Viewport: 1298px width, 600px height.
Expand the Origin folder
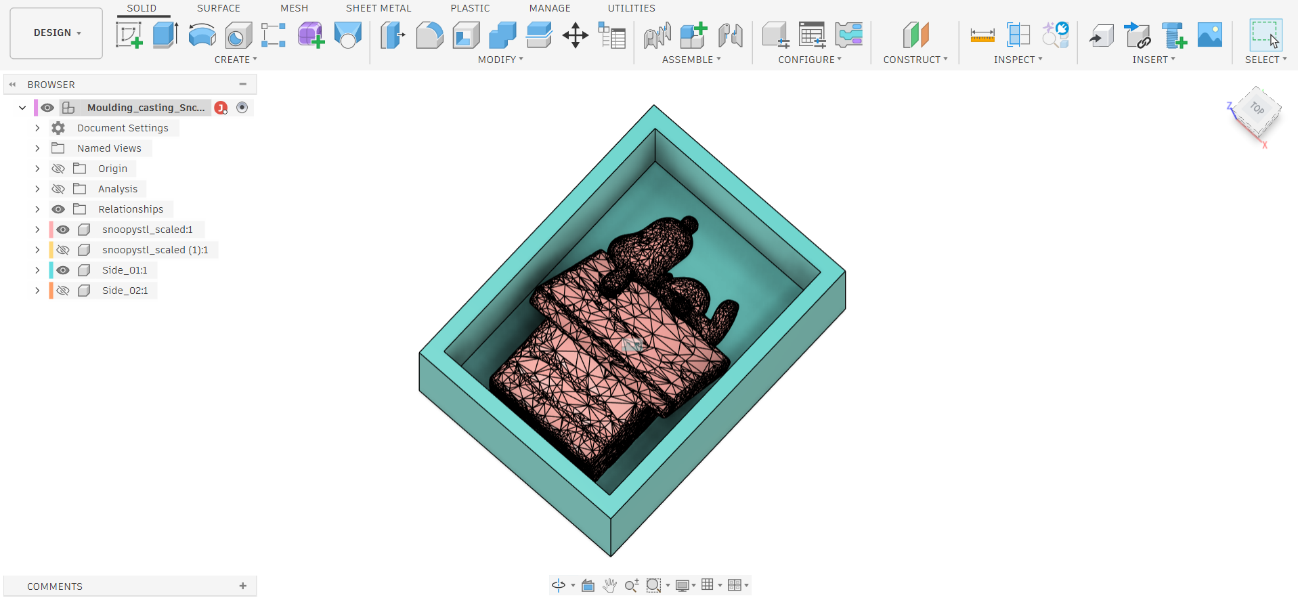pyautogui.click(x=38, y=169)
